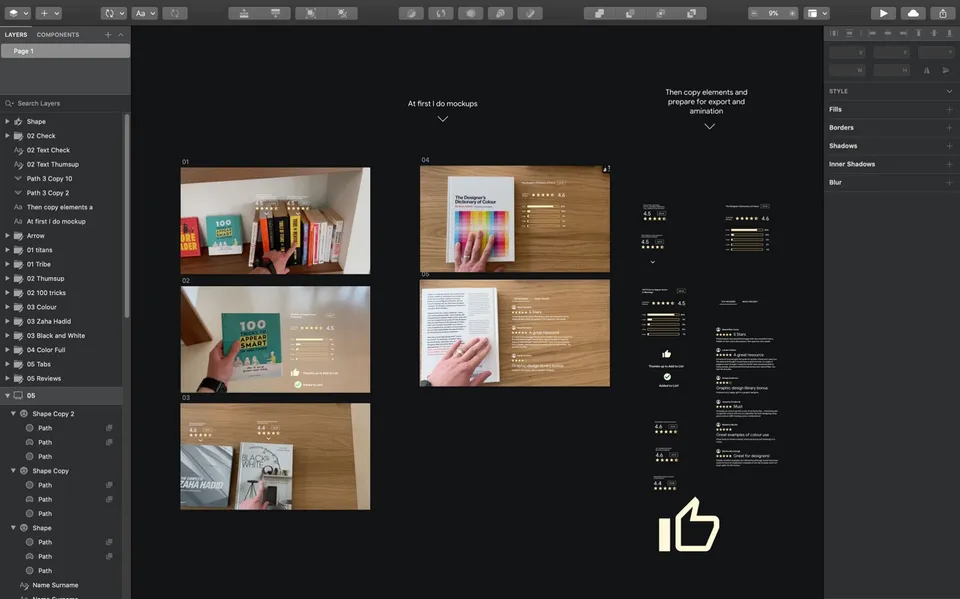This screenshot has height=599, width=960.
Task: Click the Search Layers field
Action: (x=64, y=104)
